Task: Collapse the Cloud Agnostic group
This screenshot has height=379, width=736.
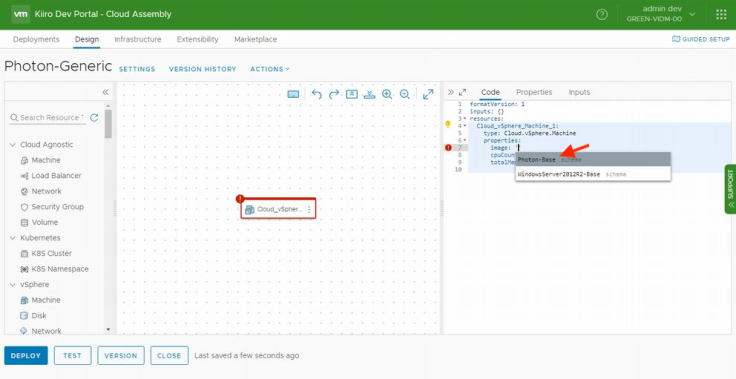Action: pyautogui.click(x=13, y=145)
